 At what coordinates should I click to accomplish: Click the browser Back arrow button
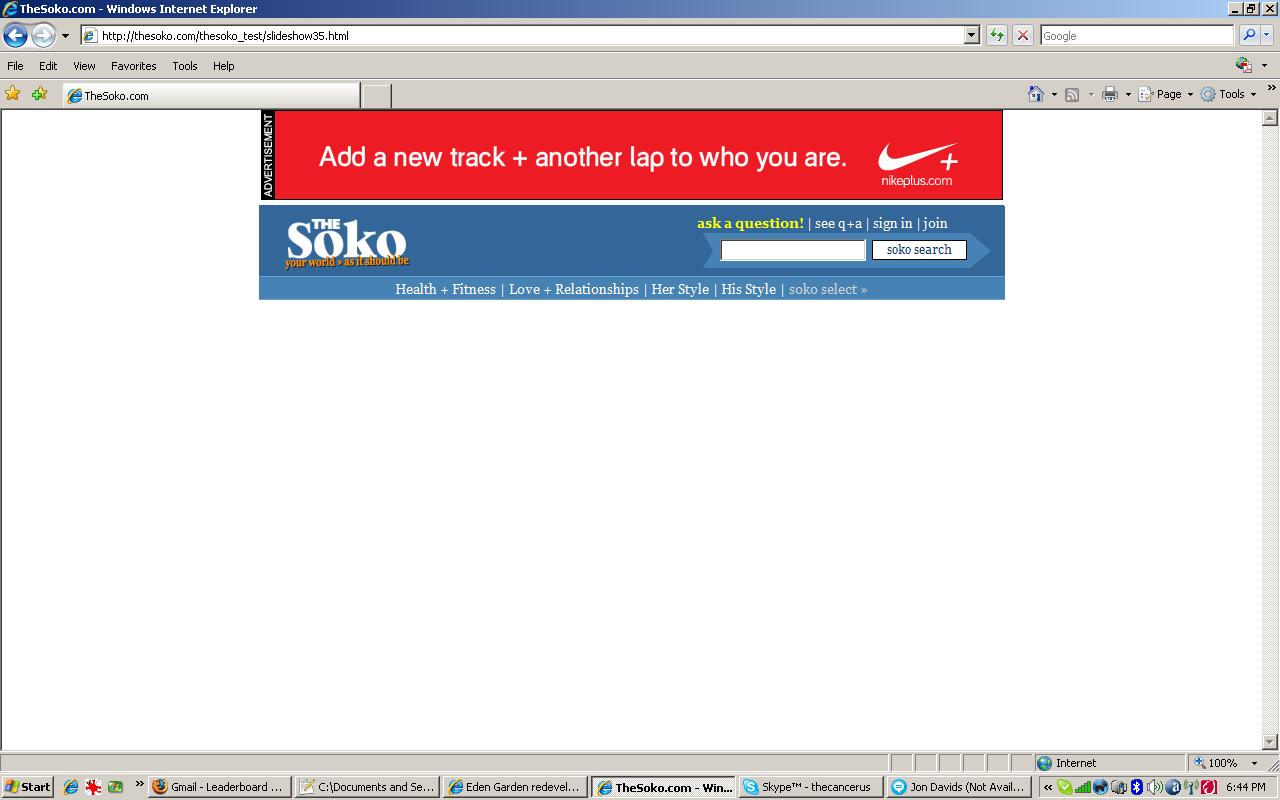[x=15, y=36]
